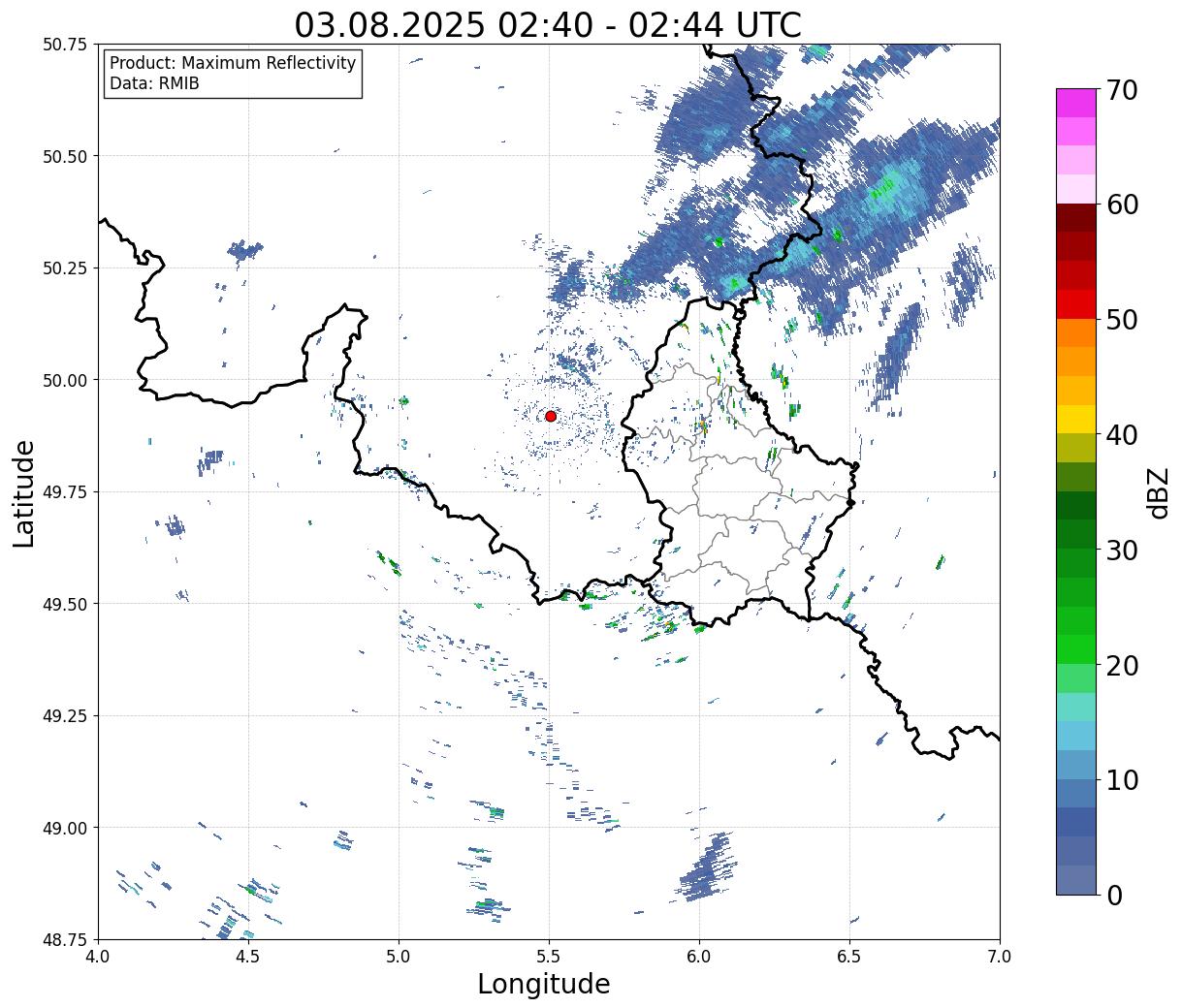Click the colorbar tick label 30
Image resolution: width=1182 pixels, height=1008 pixels.
point(1121,551)
